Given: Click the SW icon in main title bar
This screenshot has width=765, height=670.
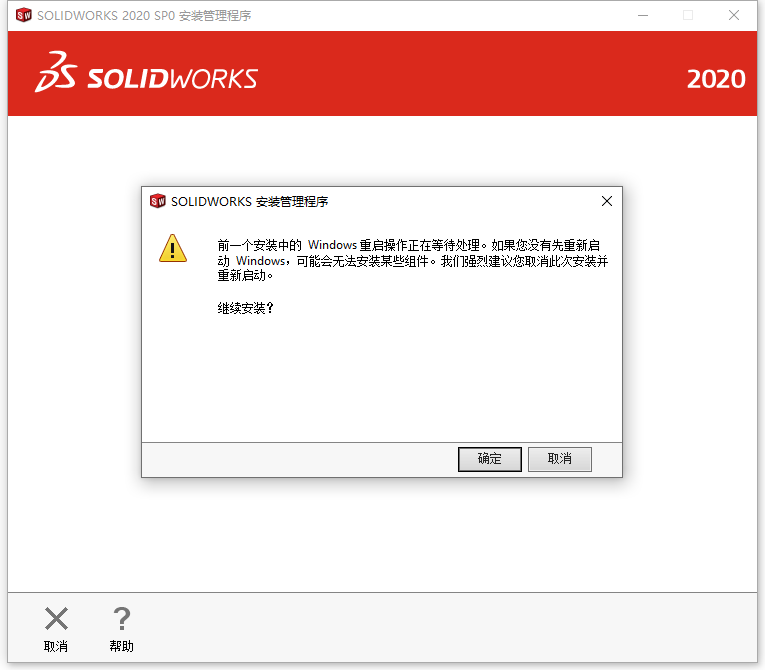Looking at the screenshot, I should [x=23, y=15].
